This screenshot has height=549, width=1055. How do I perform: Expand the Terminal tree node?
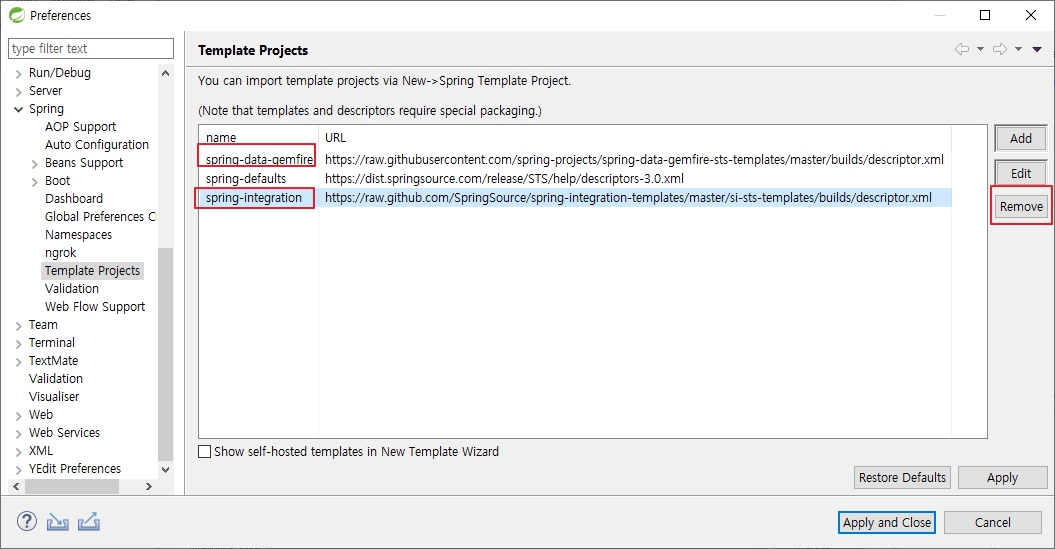tap(19, 344)
